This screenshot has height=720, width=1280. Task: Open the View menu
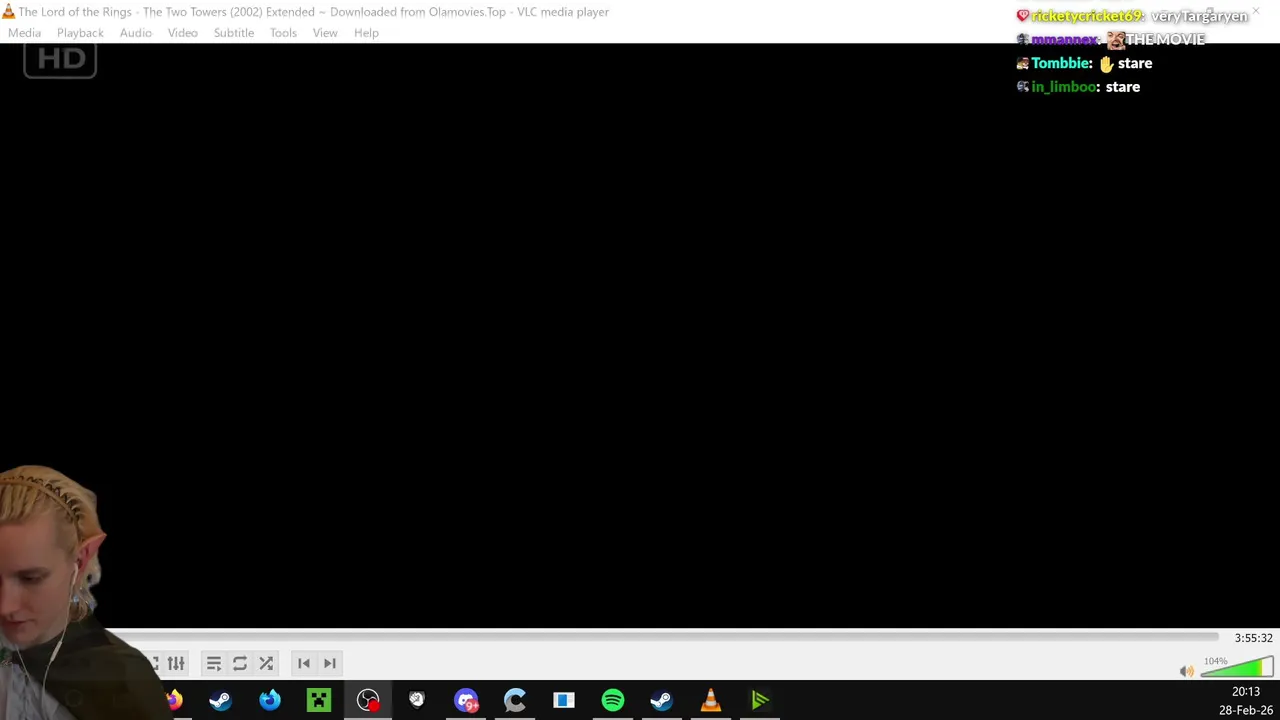(325, 33)
